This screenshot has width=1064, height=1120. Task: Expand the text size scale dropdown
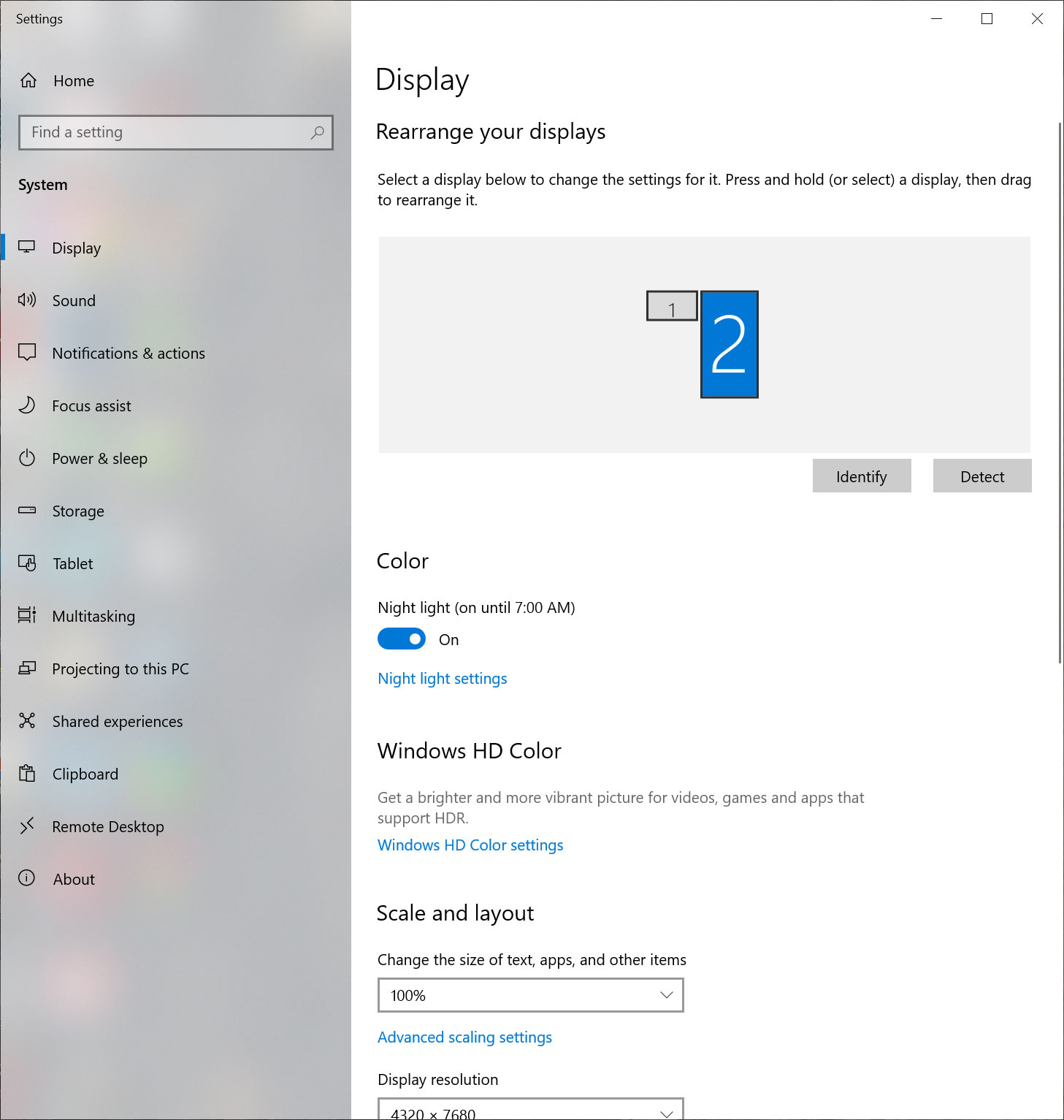pyautogui.click(x=530, y=995)
